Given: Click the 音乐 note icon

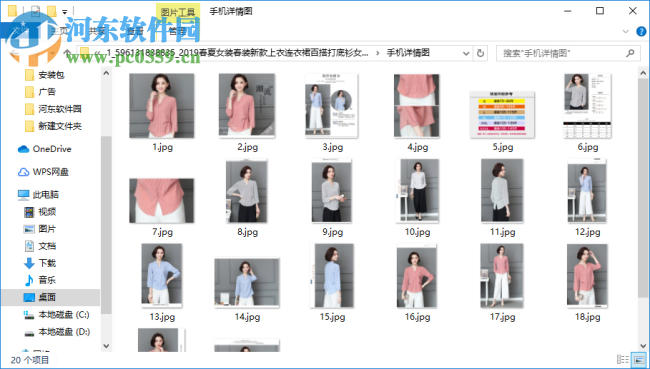Looking at the screenshot, I should click(x=29, y=280).
